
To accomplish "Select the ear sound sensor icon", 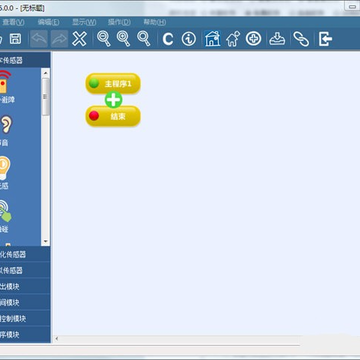I will [5, 125].
